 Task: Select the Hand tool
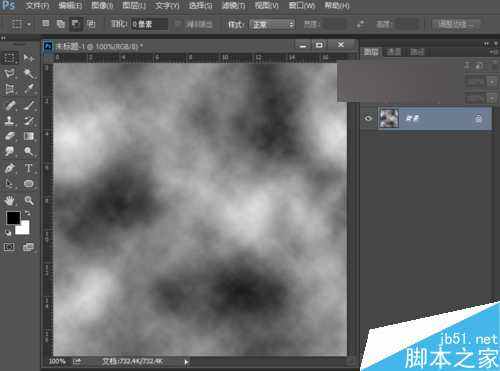[10, 200]
